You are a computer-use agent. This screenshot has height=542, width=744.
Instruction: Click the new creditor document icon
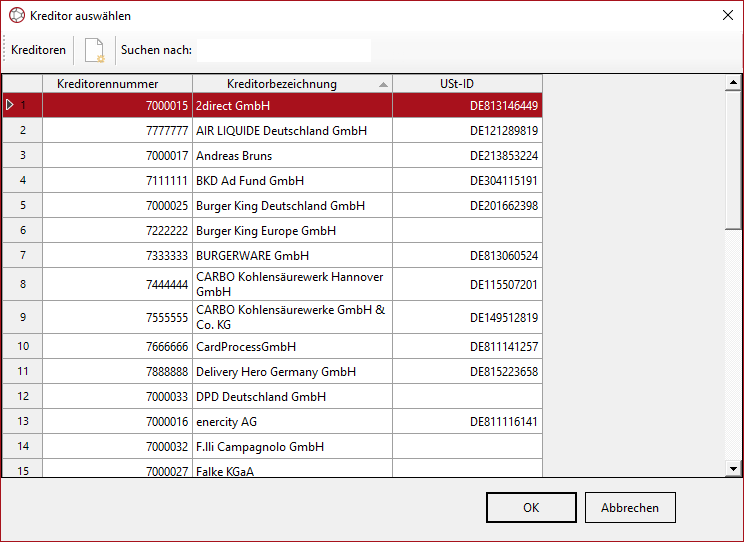94,50
